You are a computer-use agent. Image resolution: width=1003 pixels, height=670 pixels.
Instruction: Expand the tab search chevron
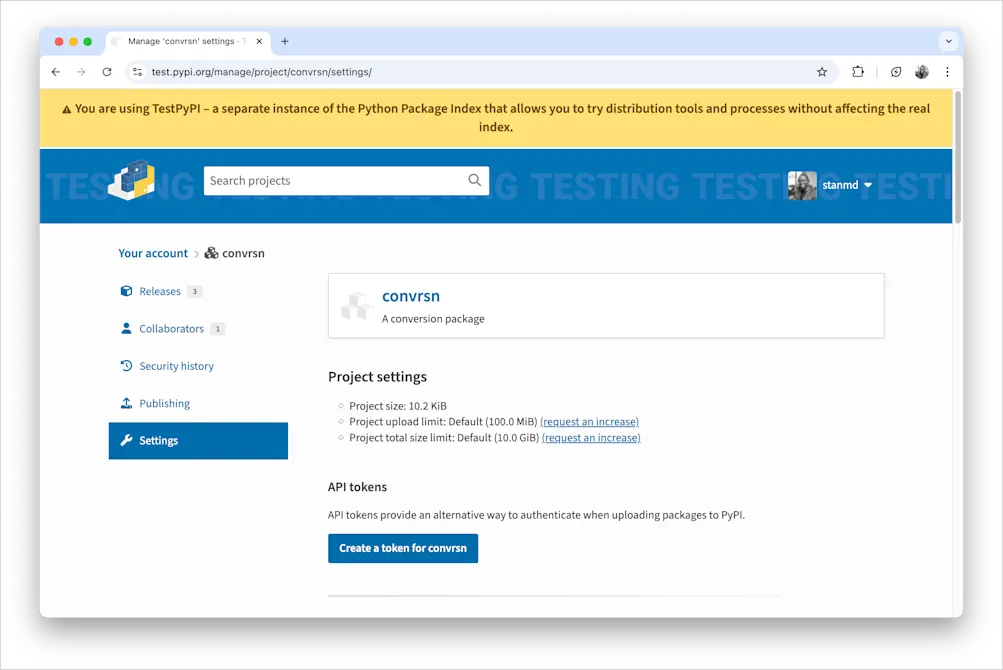(x=949, y=42)
